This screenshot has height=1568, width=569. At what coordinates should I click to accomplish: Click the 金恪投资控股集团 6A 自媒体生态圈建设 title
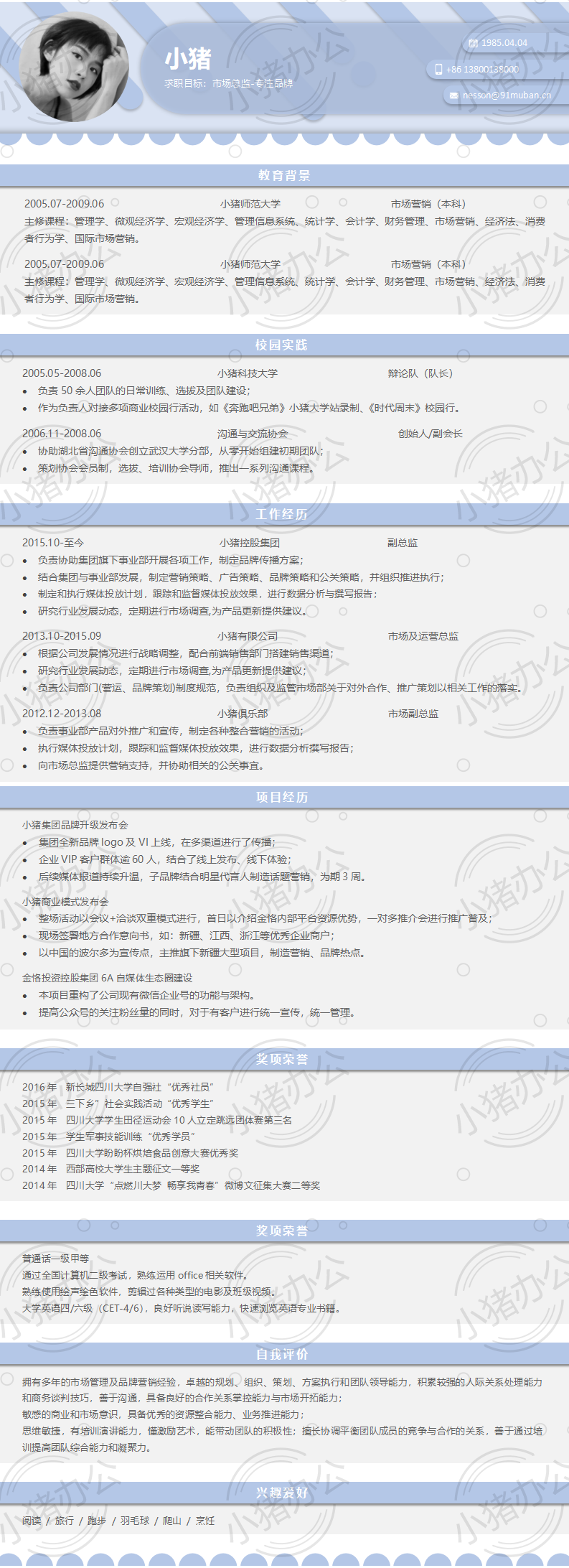(108, 978)
